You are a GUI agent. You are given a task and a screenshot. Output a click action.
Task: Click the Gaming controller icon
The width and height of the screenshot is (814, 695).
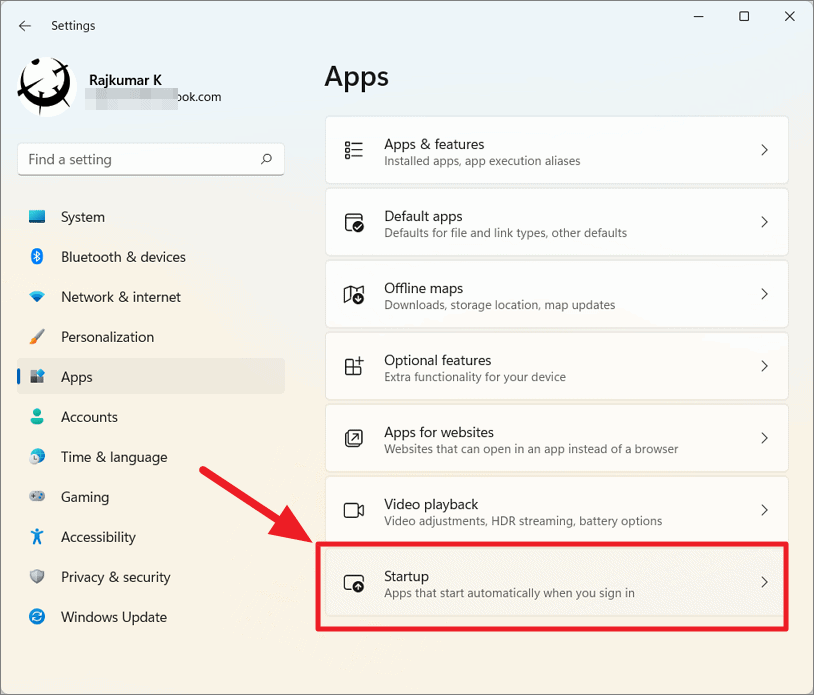coord(36,497)
